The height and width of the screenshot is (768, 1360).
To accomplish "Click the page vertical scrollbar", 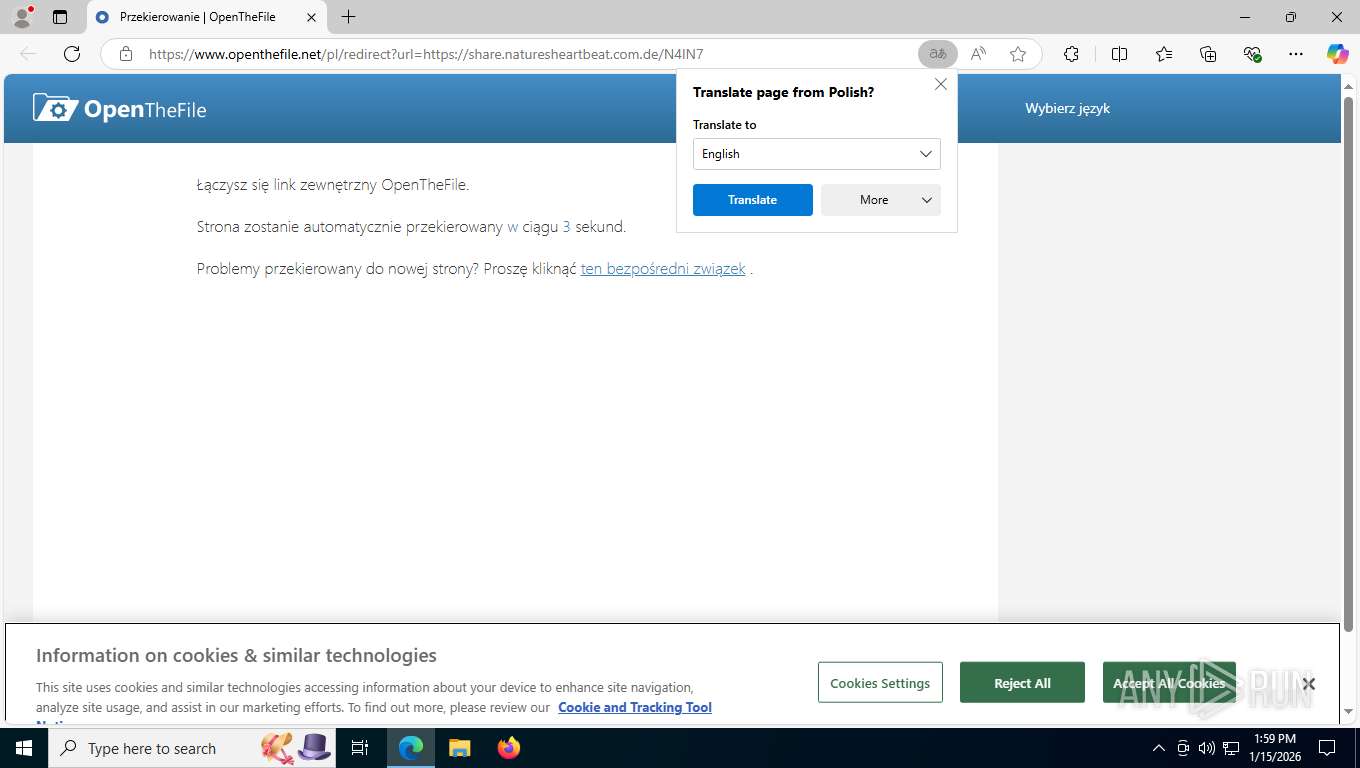I will (x=1349, y=366).
